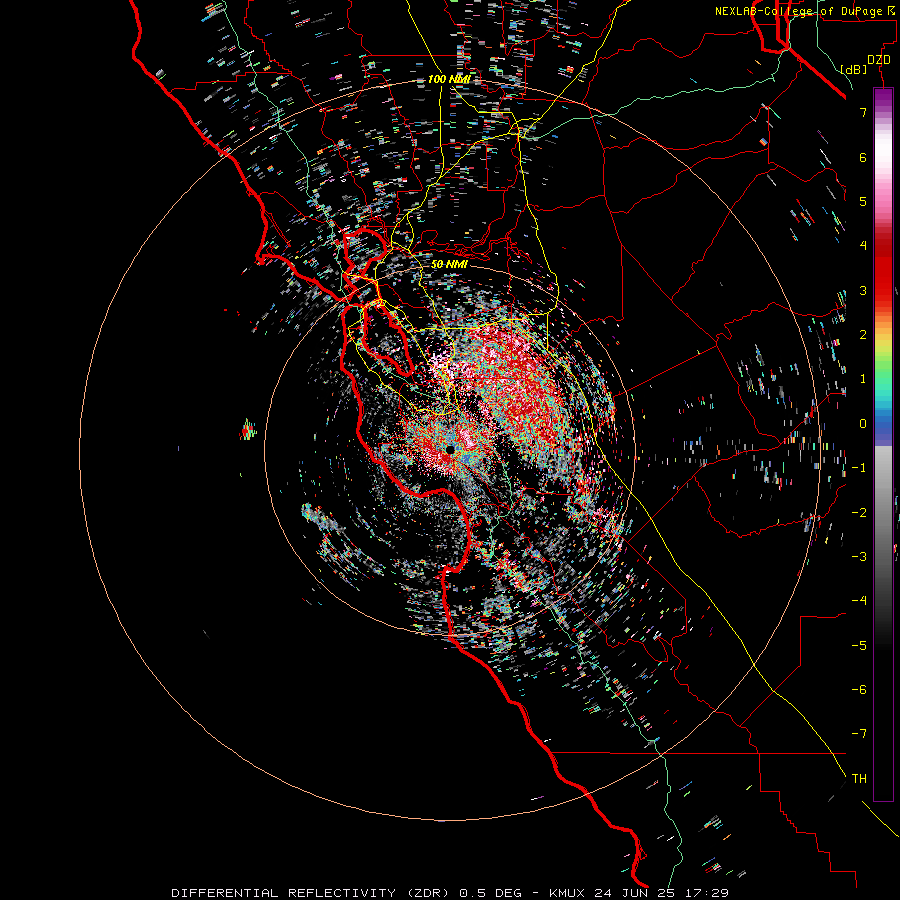Click the 1 dB tick label on color scale
Image resolution: width=900 pixels, height=900 pixels.
tap(863, 379)
